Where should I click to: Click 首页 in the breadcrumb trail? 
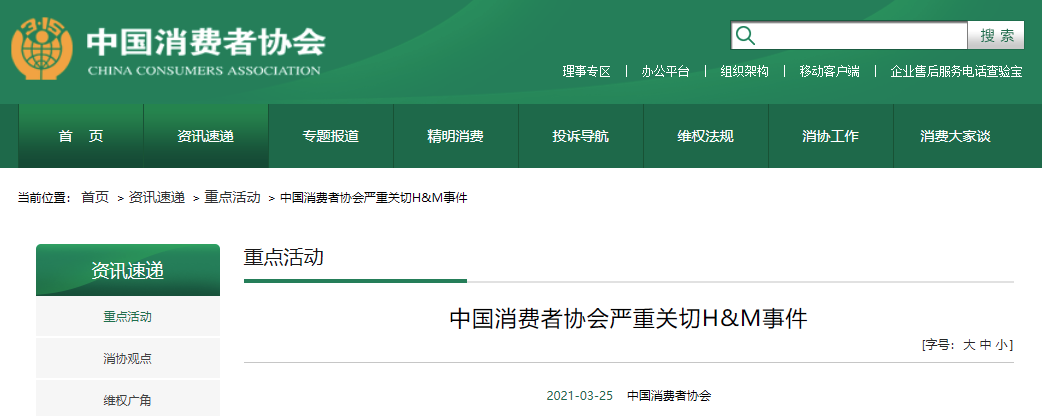click(95, 197)
